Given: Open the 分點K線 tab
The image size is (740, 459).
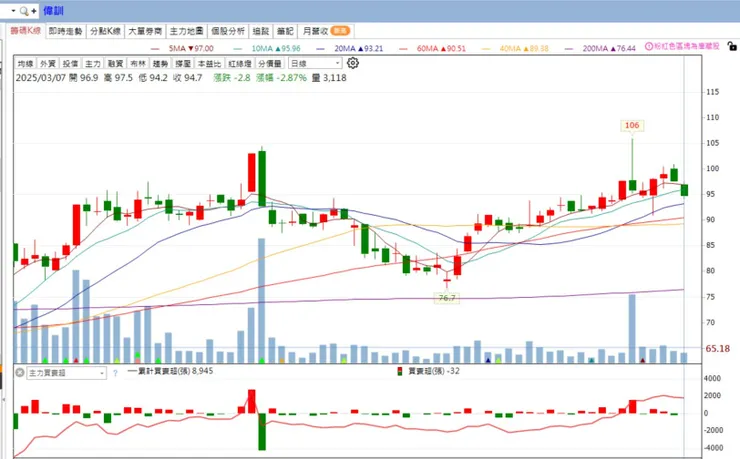Looking at the screenshot, I should pyautogui.click(x=105, y=31).
